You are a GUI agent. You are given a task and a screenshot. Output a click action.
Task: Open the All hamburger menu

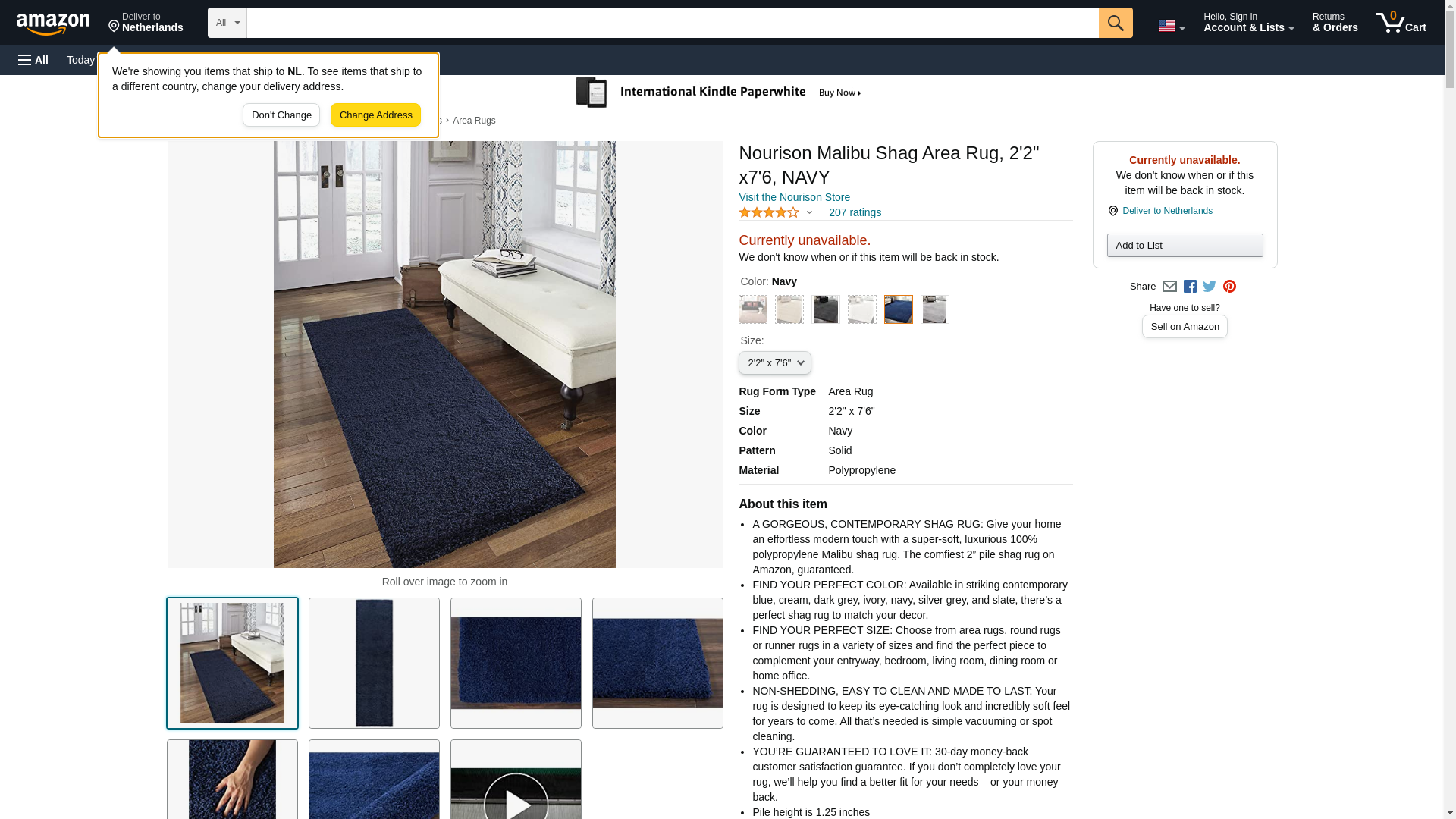pyautogui.click(x=33, y=60)
